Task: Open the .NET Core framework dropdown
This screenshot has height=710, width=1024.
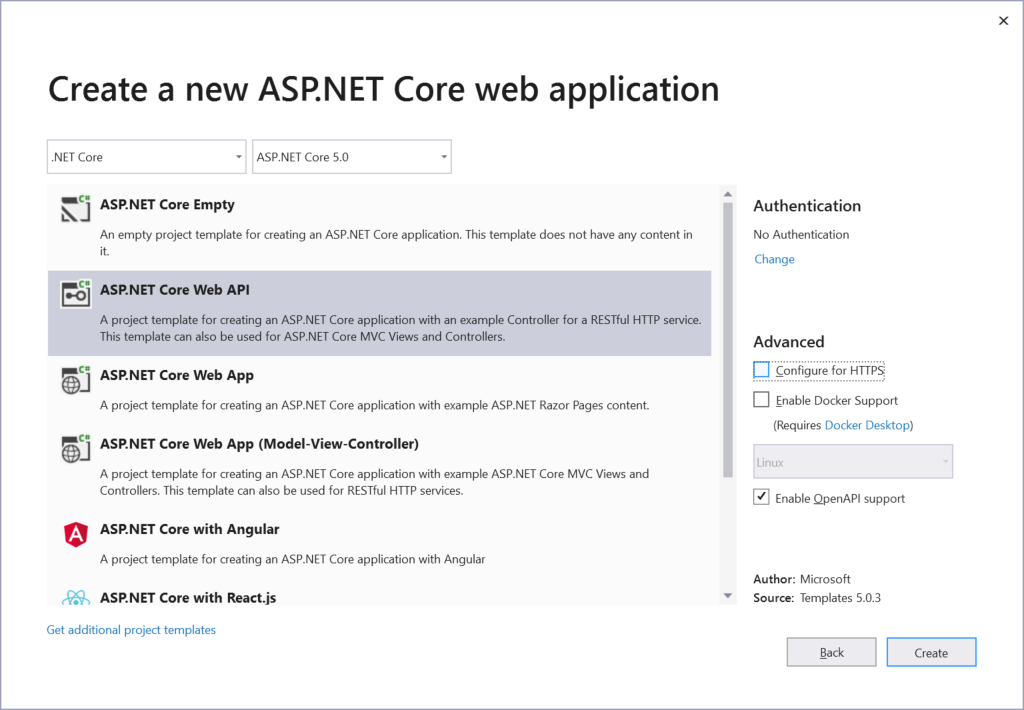Action: coord(146,157)
